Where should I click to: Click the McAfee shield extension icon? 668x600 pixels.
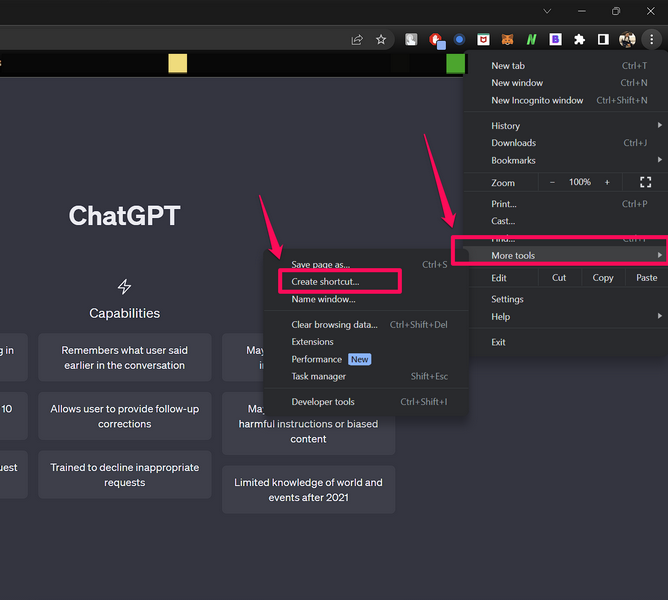(483, 40)
